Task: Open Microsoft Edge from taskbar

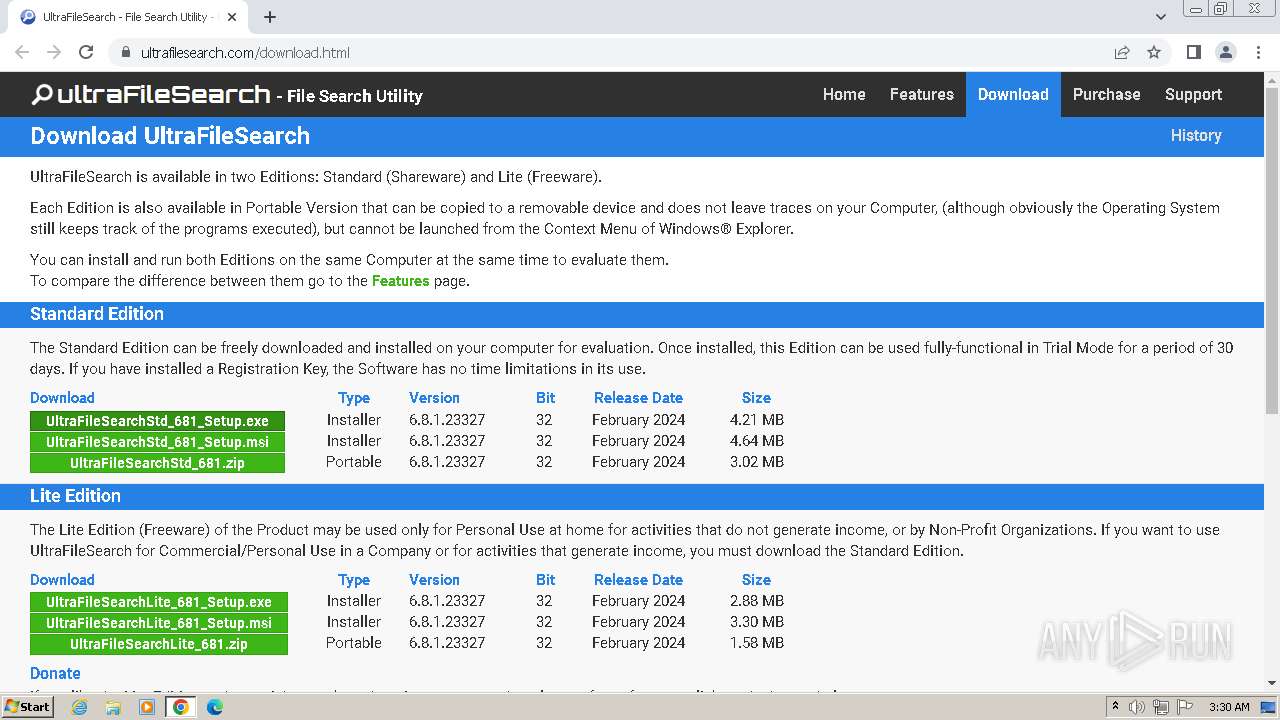Action: (214, 707)
